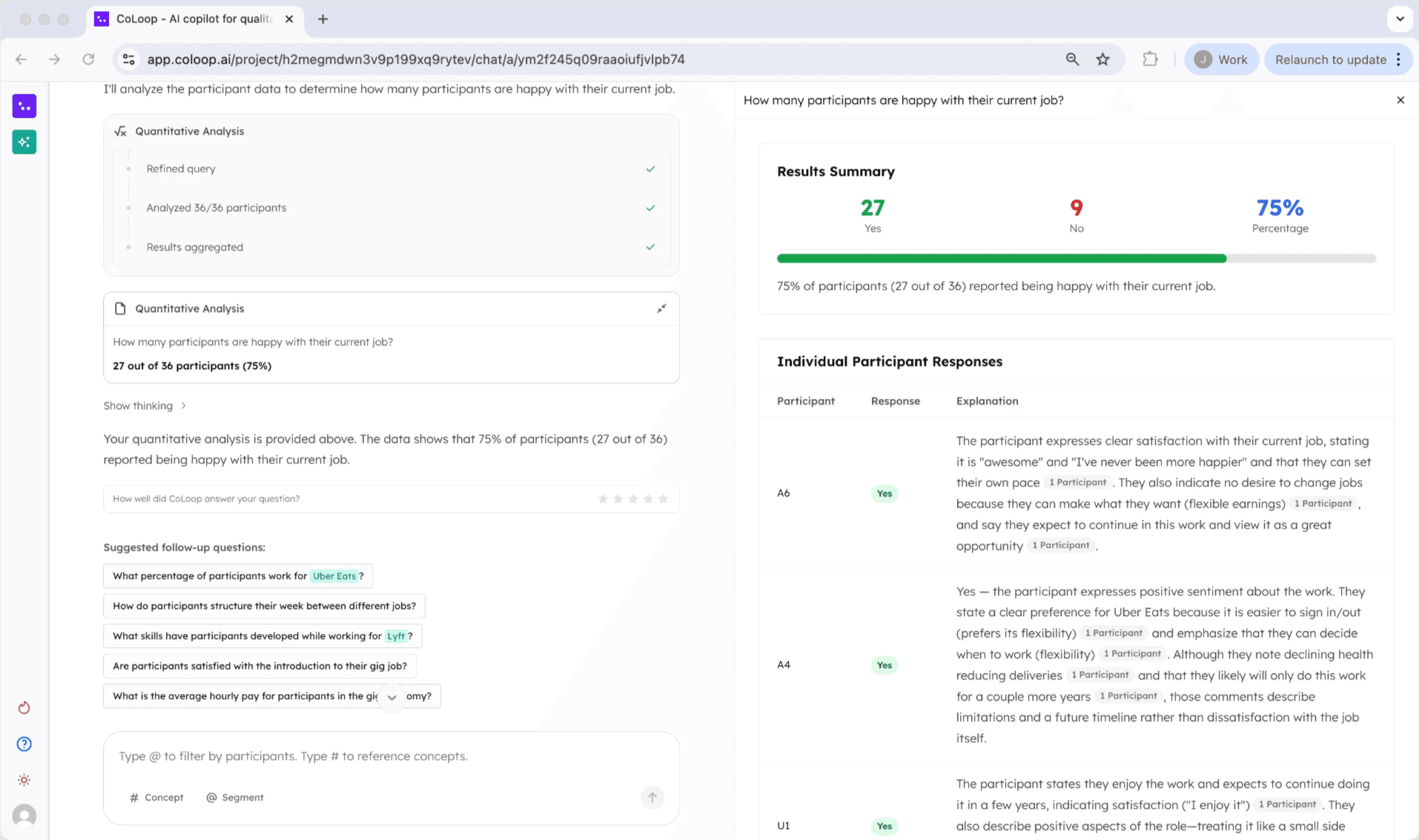The height and width of the screenshot is (840, 1419).
Task: Click the '27 out of 36 participants (75%)' result
Action: coord(192,366)
